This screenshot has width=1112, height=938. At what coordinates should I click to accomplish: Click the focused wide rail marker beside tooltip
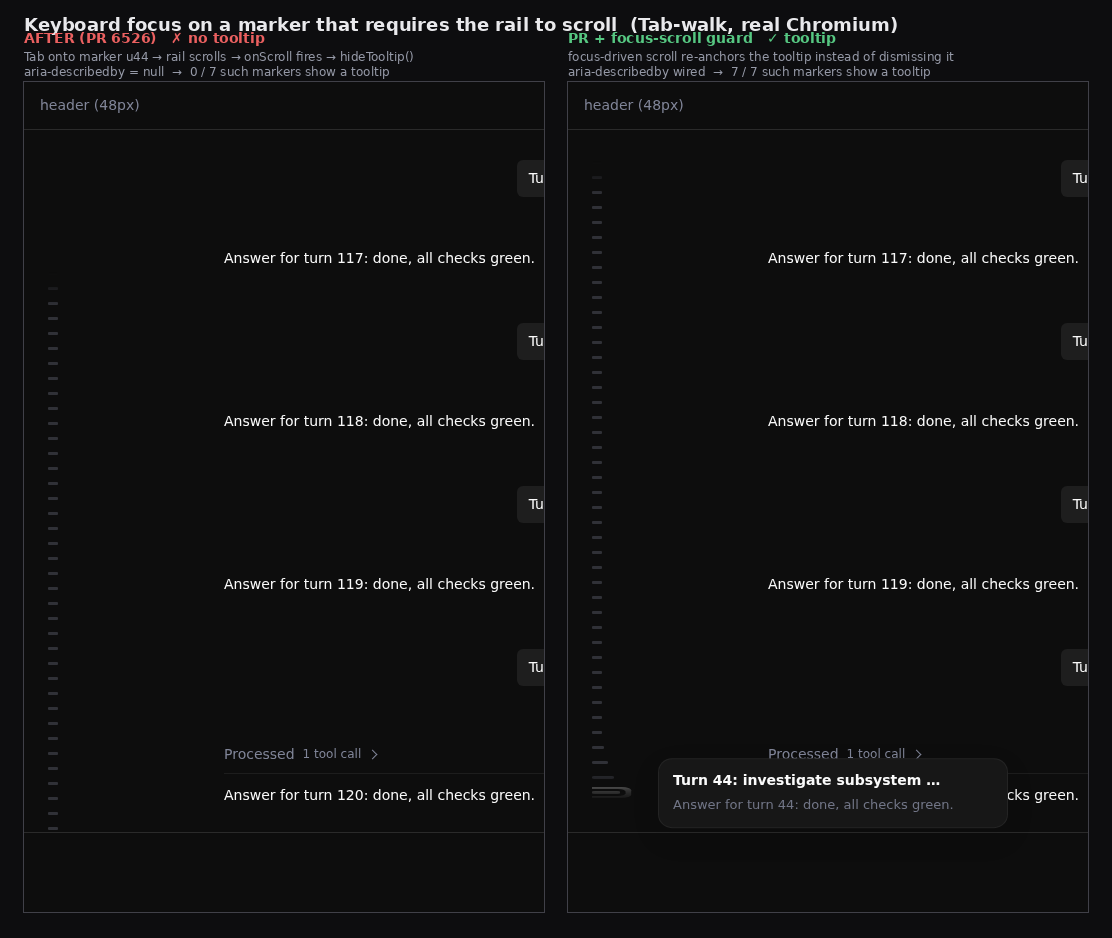(611, 792)
